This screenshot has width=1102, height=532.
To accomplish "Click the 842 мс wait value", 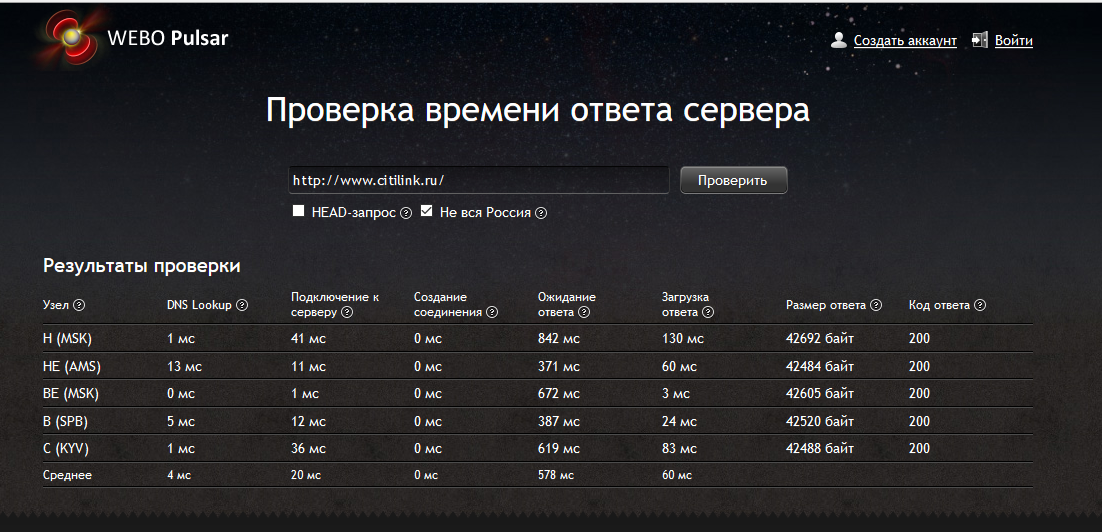I will click(x=559, y=339).
